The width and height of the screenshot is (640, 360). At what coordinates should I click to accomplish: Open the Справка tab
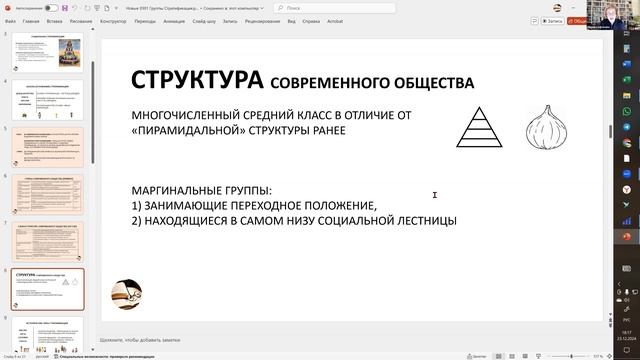(x=311, y=21)
